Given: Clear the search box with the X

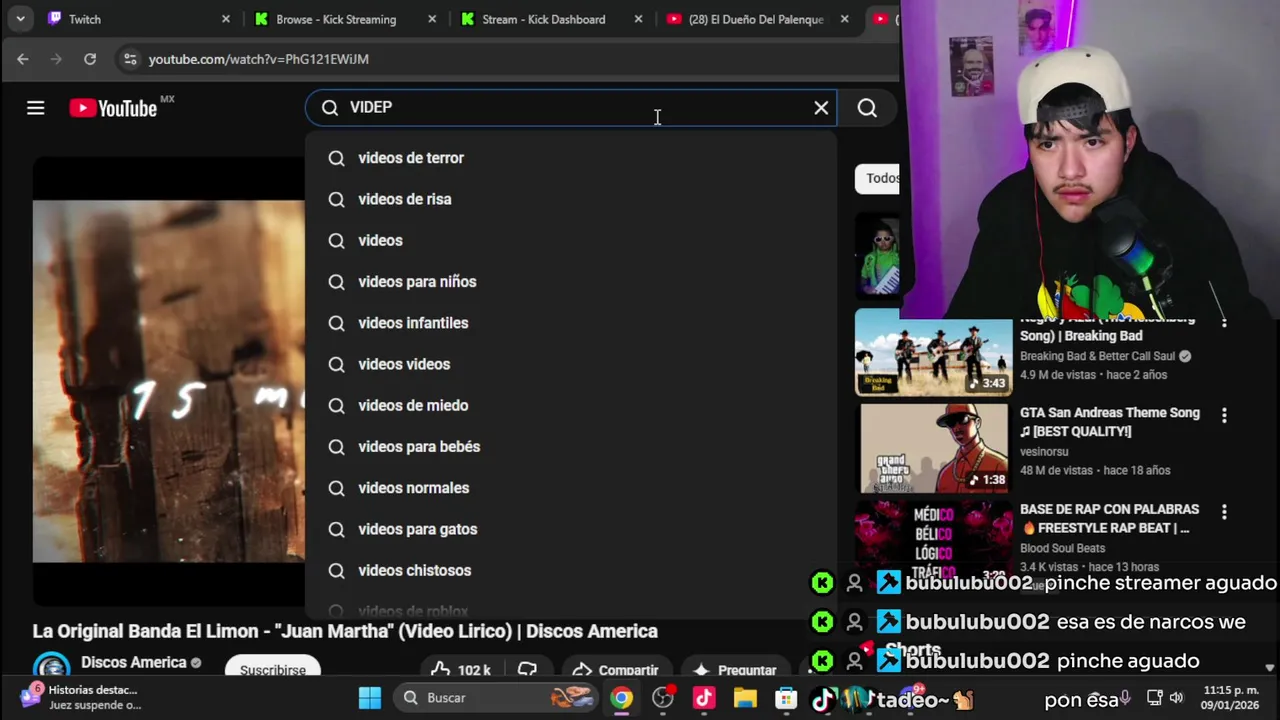Looking at the screenshot, I should 821,108.
